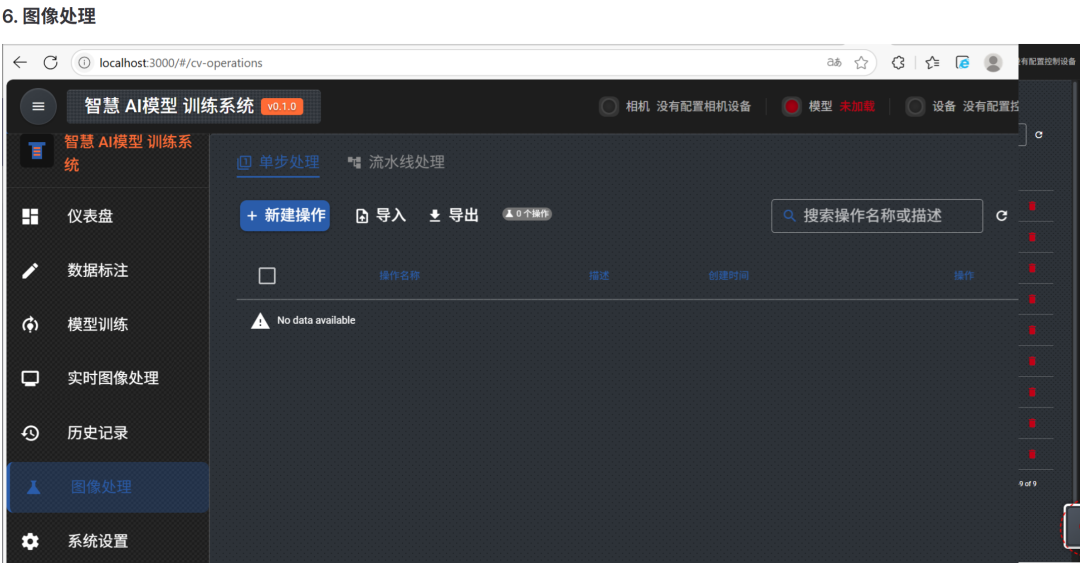Open the hamburger navigation menu
This screenshot has width=1080, height=563.
click(38, 106)
